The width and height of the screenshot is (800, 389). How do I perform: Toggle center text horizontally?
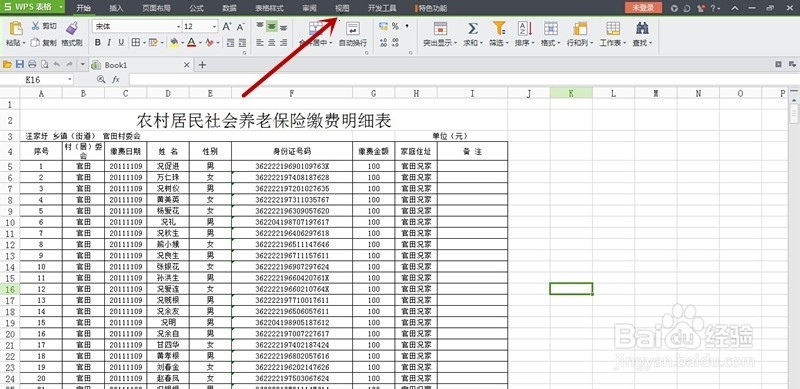pyautogui.click(x=272, y=43)
